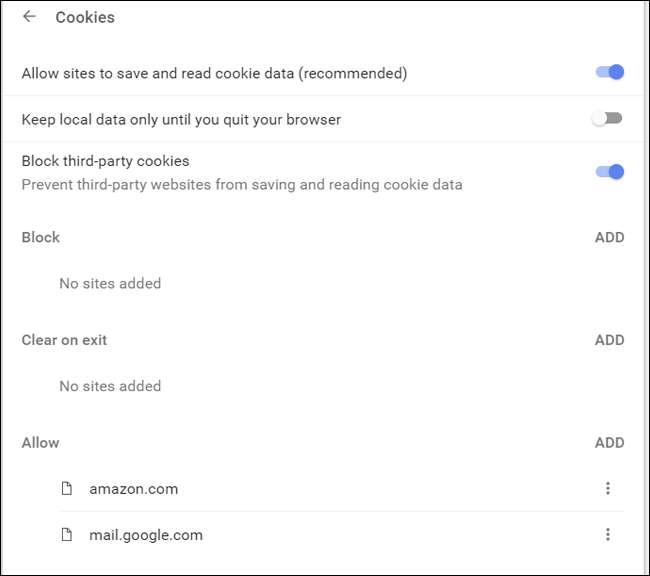Click the page icon next to mail.google.com
Image resolution: width=650 pixels, height=576 pixels.
point(67,535)
